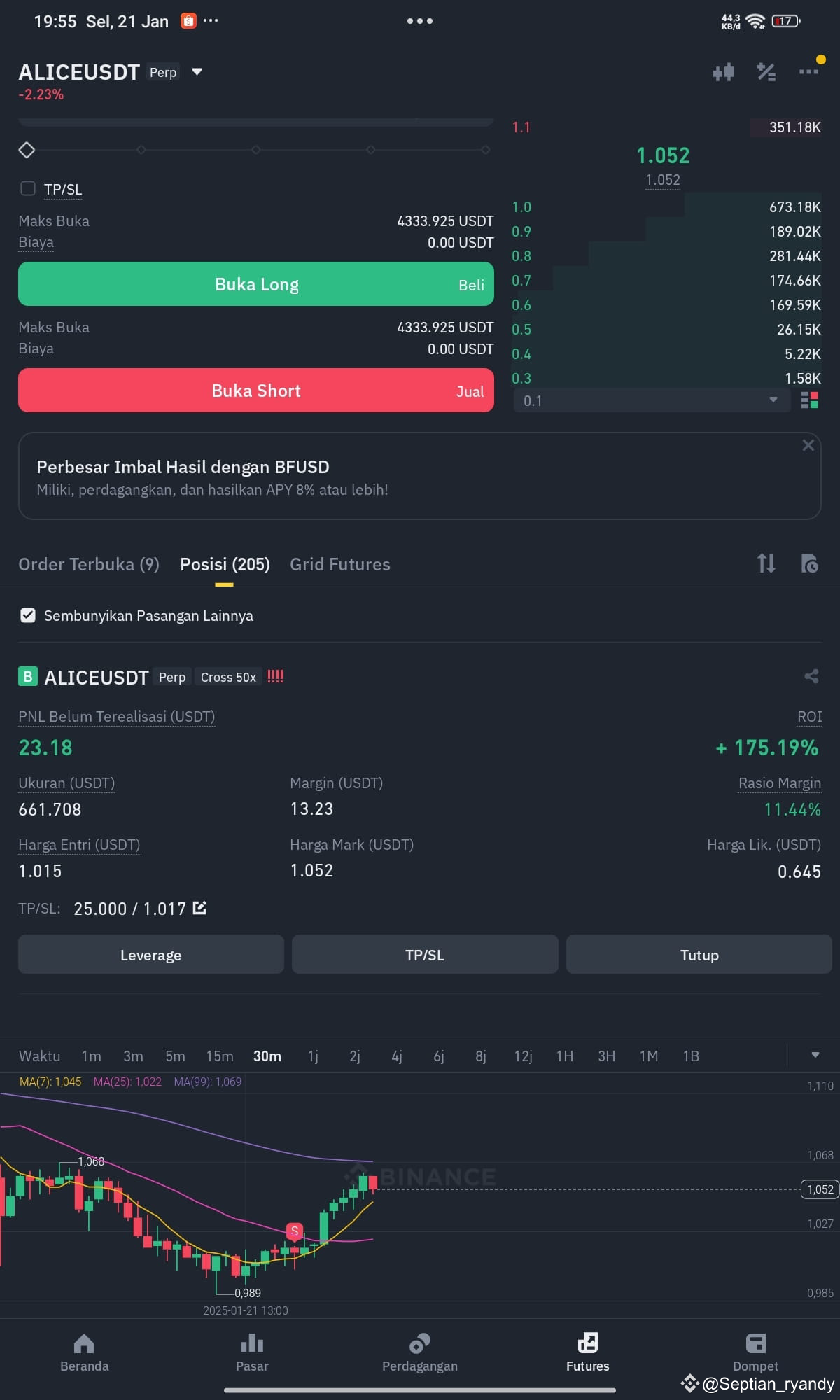Open the 0.1 order book depth dropdown
The height and width of the screenshot is (1400, 840).
pyautogui.click(x=652, y=400)
